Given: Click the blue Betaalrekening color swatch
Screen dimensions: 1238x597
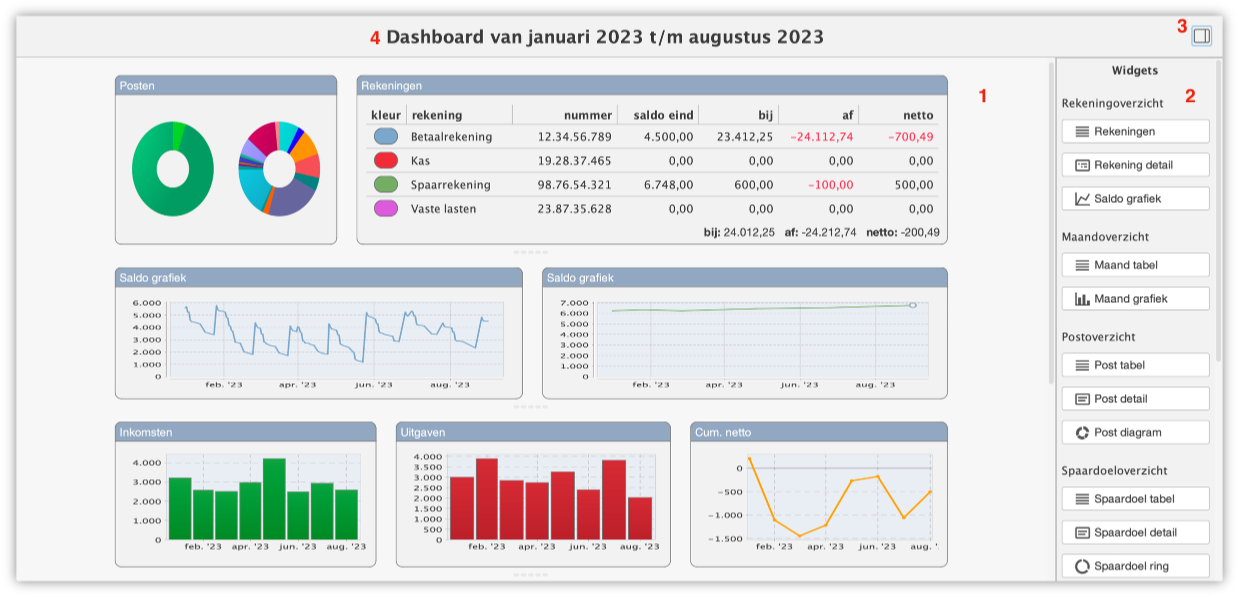Looking at the screenshot, I should (x=385, y=136).
